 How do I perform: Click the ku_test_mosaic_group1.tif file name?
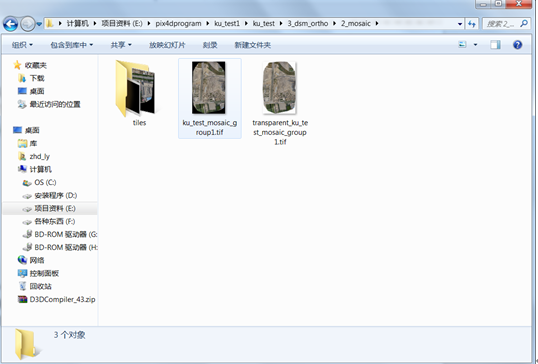(x=210, y=127)
